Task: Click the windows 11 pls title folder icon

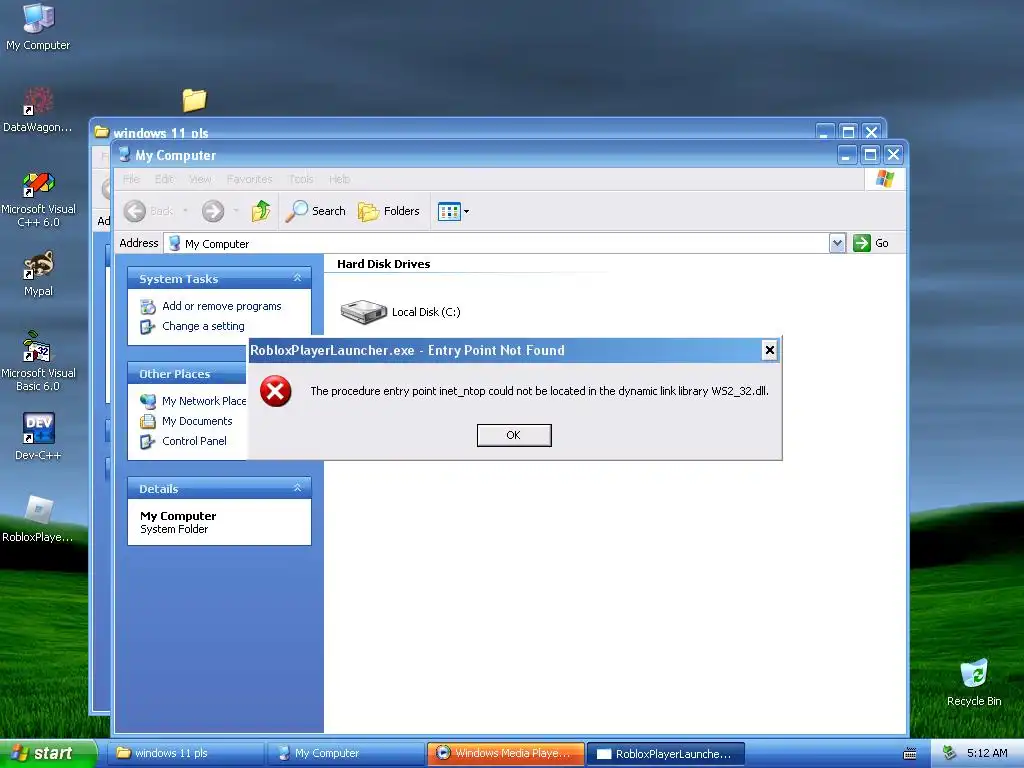Action: tap(101, 132)
